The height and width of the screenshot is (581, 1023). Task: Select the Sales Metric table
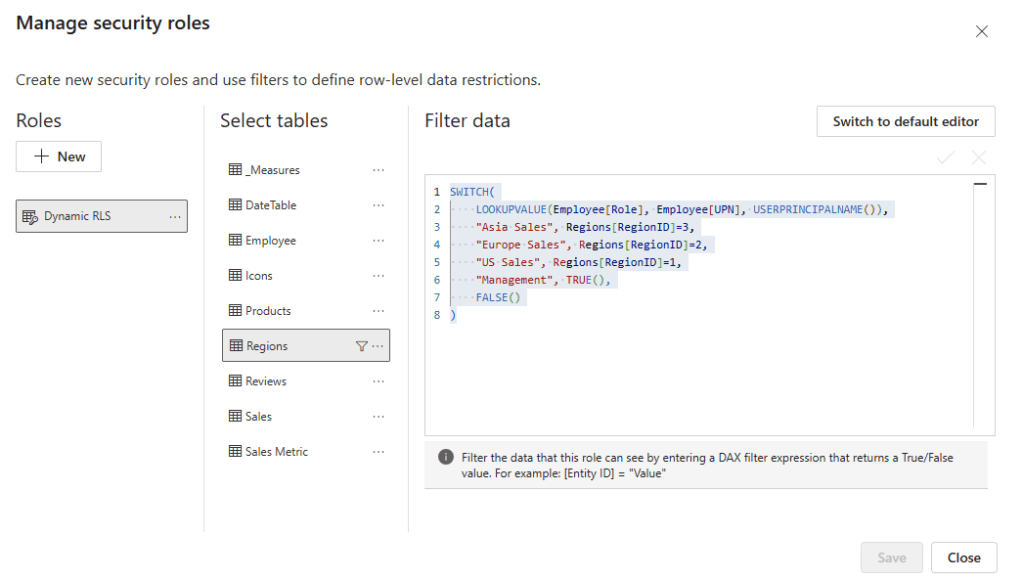[276, 452]
